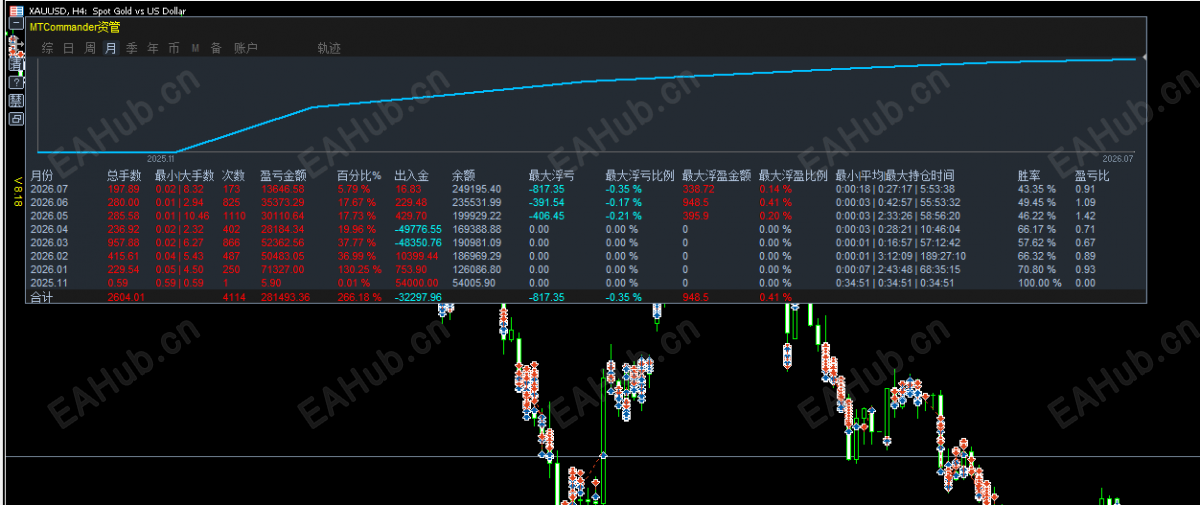The width and height of the screenshot is (1200, 505).
Task: Click the 合计 total row label
Action: pos(42,297)
